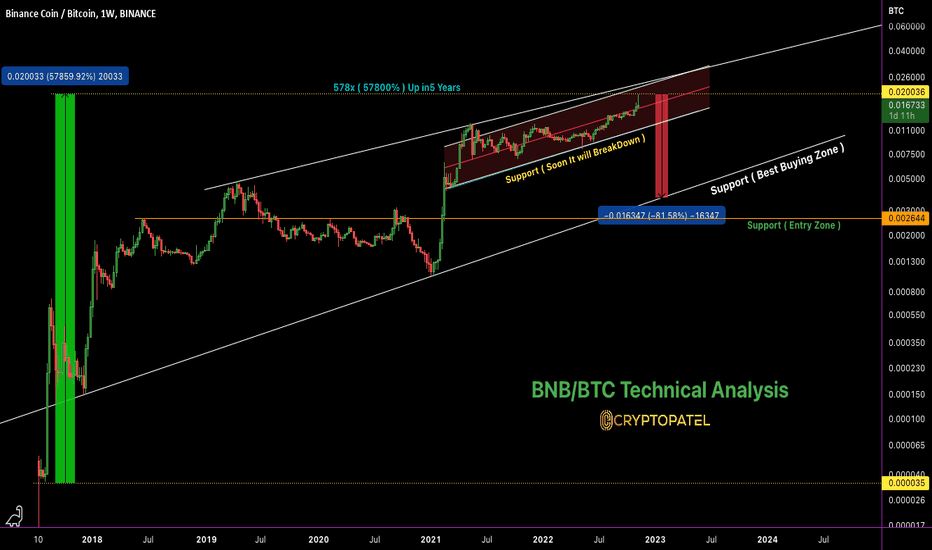Click the BNB/BTC Technical Analysis heading text

[660, 390]
